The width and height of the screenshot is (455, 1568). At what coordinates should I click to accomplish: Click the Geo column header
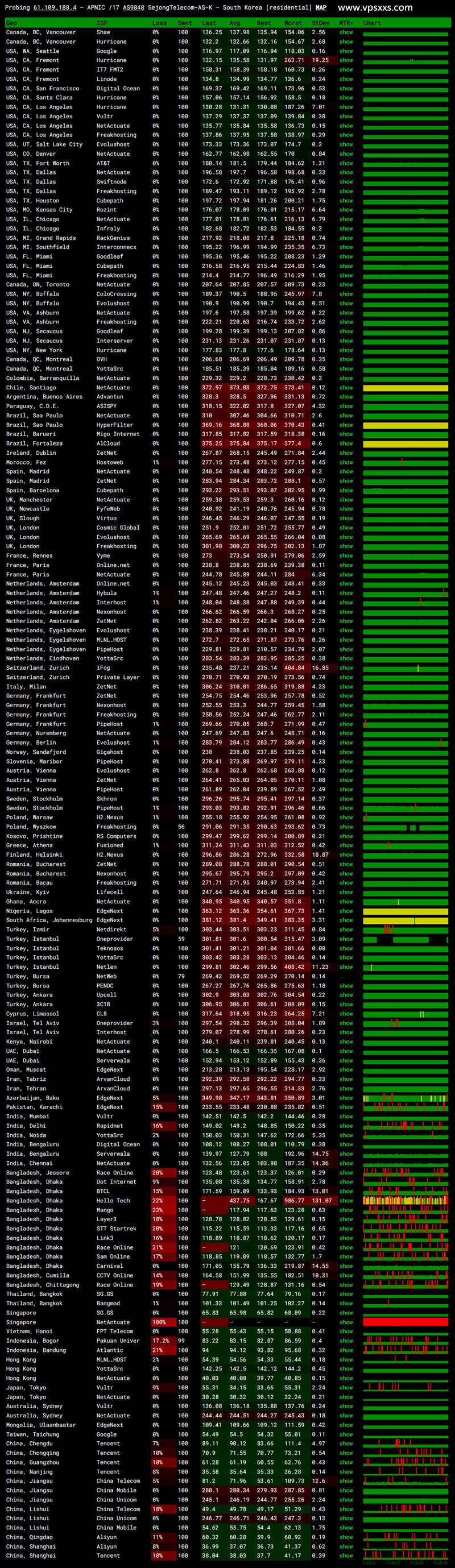(x=11, y=23)
